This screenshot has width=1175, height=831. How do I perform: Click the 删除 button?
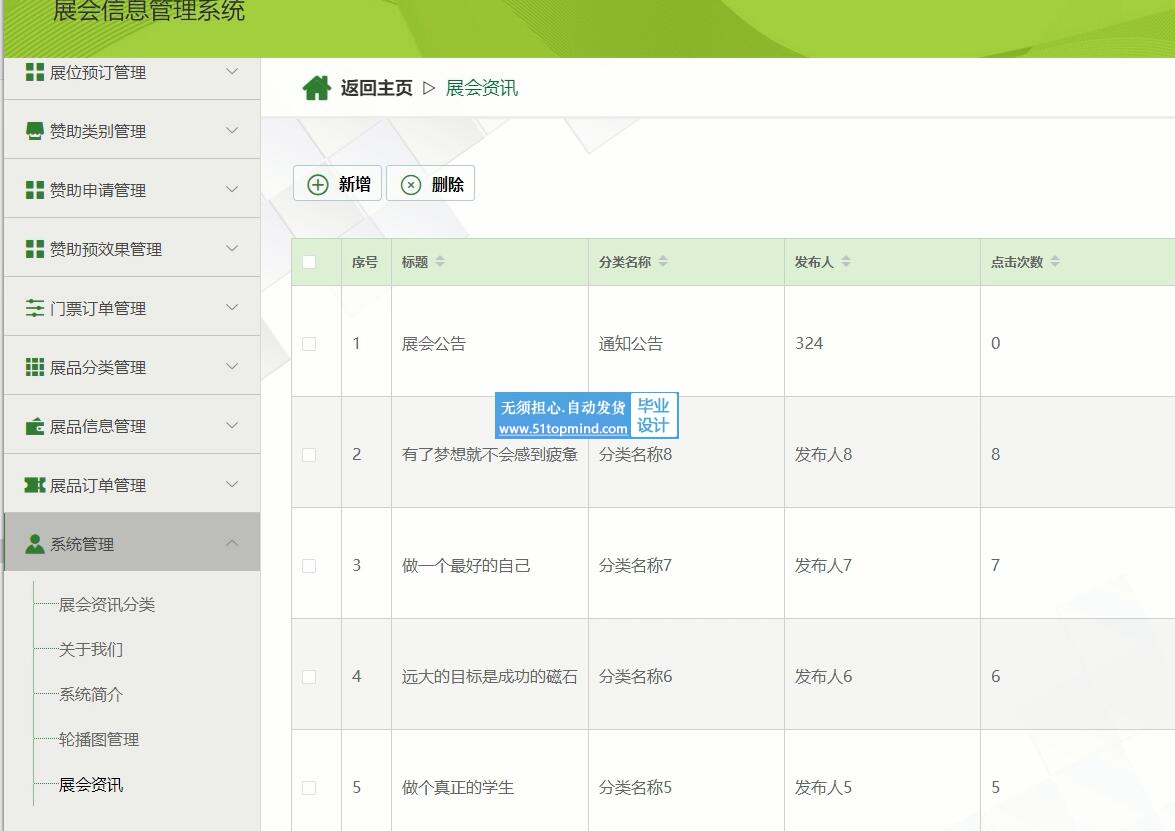point(431,184)
